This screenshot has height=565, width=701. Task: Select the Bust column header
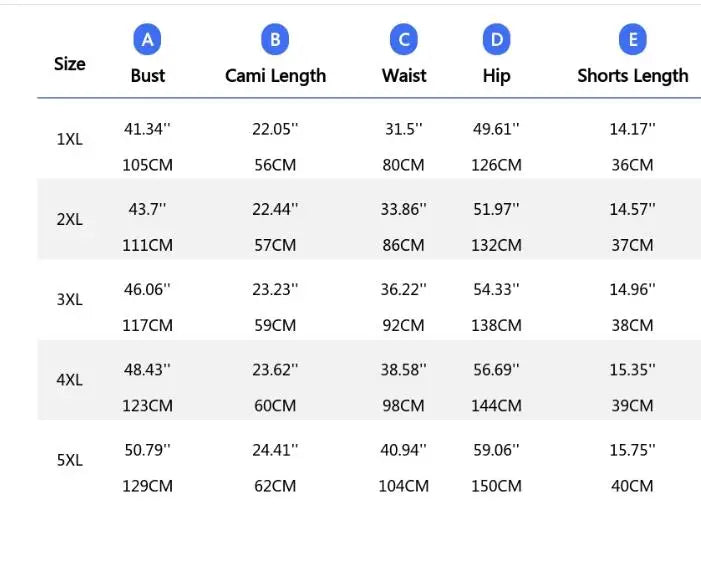(148, 76)
